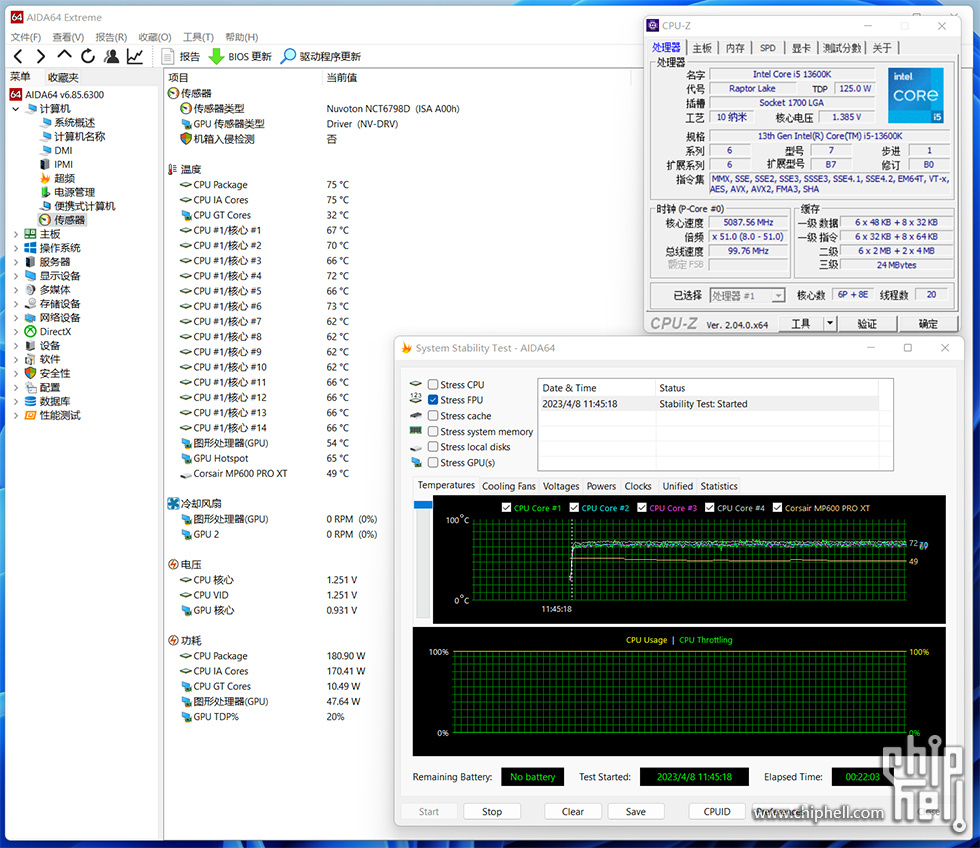980x848 pixels.
Task: Switch to the SPD tab in CPU-Z
Action: point(768,47)
